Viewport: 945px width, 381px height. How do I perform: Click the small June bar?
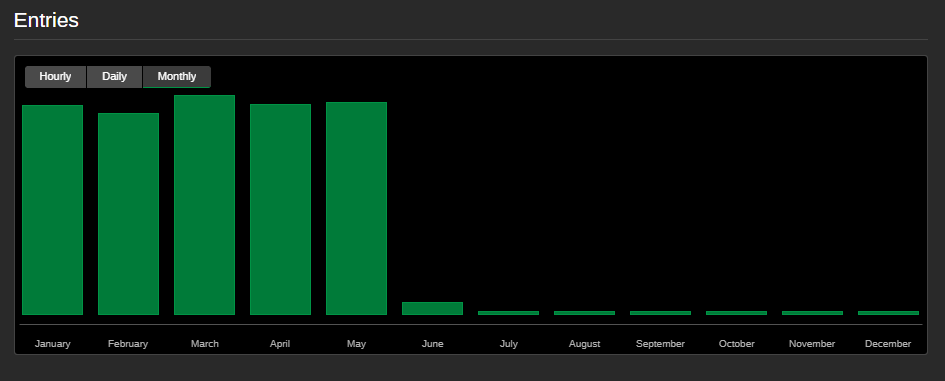(x=432, y=309)
